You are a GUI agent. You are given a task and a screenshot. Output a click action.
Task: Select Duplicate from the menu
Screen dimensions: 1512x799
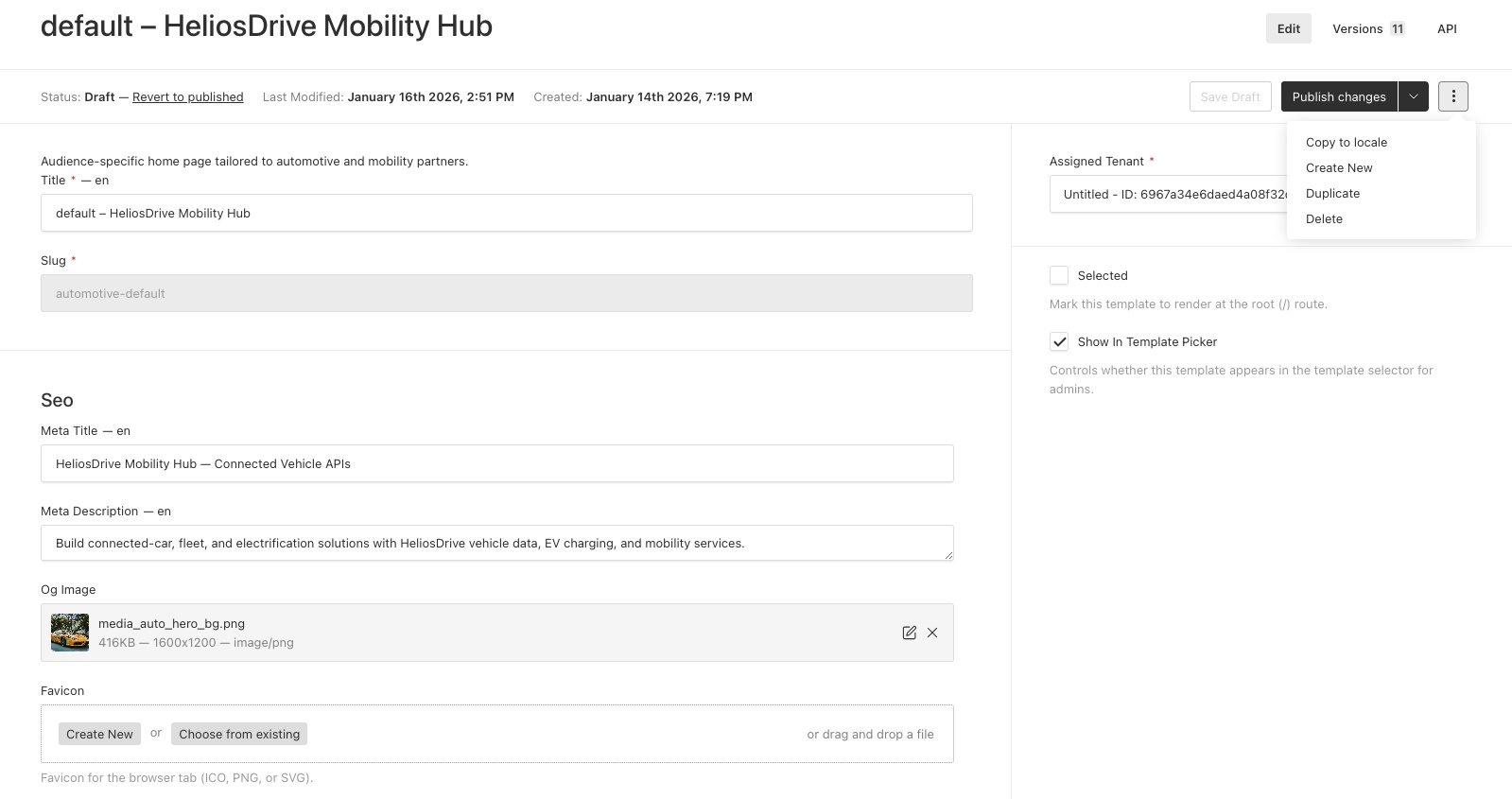(1332, 193)
